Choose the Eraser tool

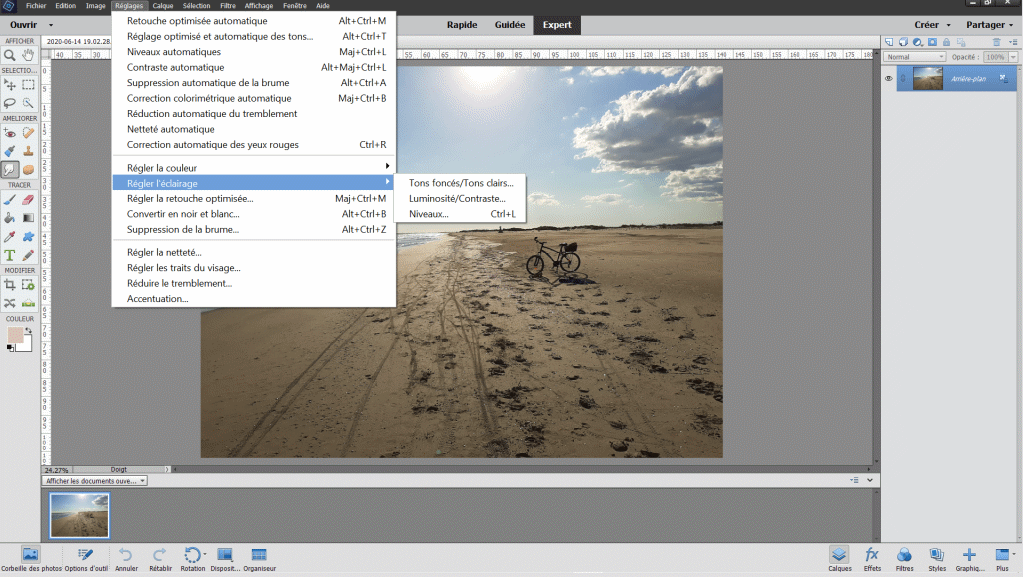click(x=28, y=200)
